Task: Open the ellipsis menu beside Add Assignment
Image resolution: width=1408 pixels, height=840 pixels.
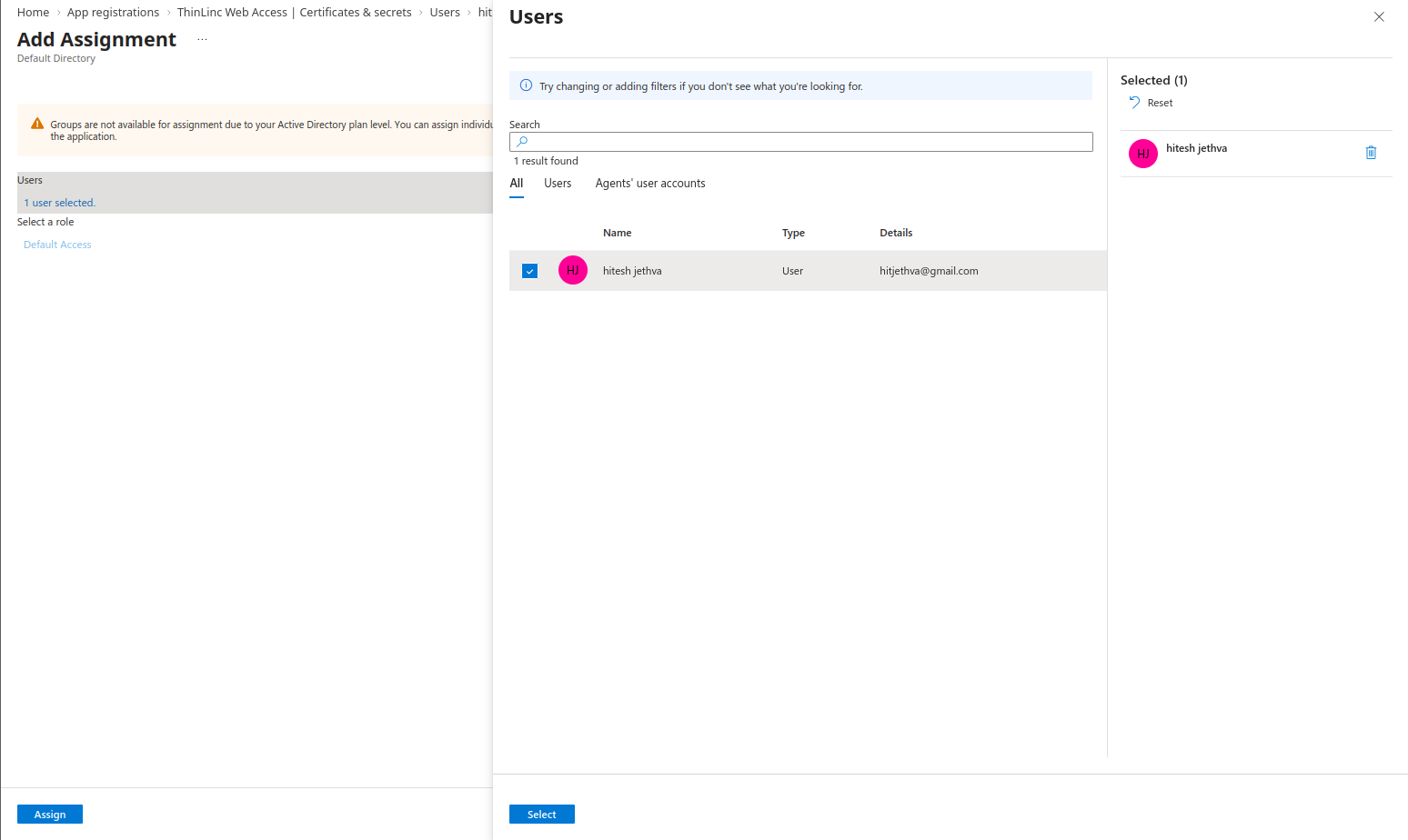Action: pos(202,40)
